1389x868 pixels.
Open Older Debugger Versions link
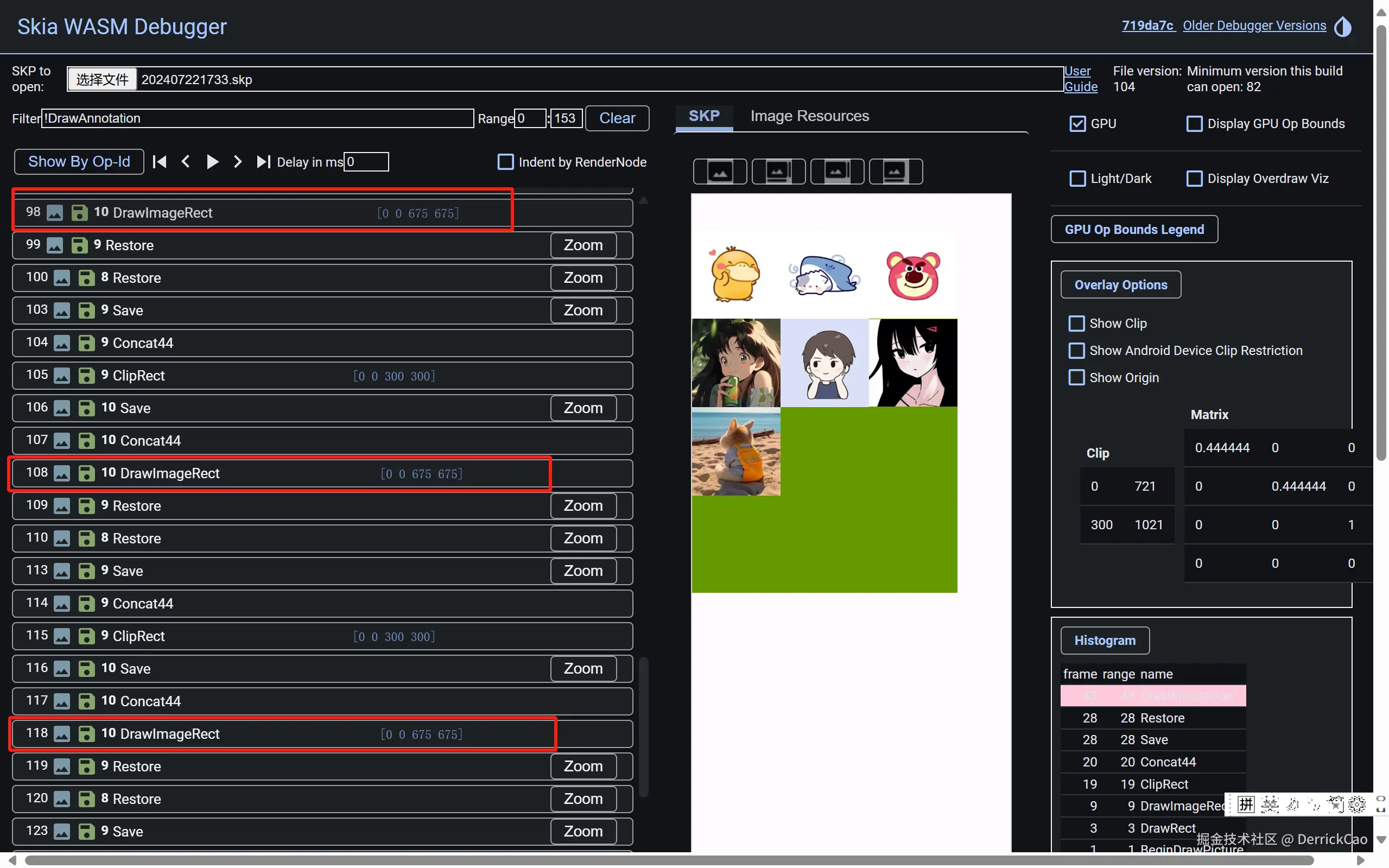(1254, 26)
